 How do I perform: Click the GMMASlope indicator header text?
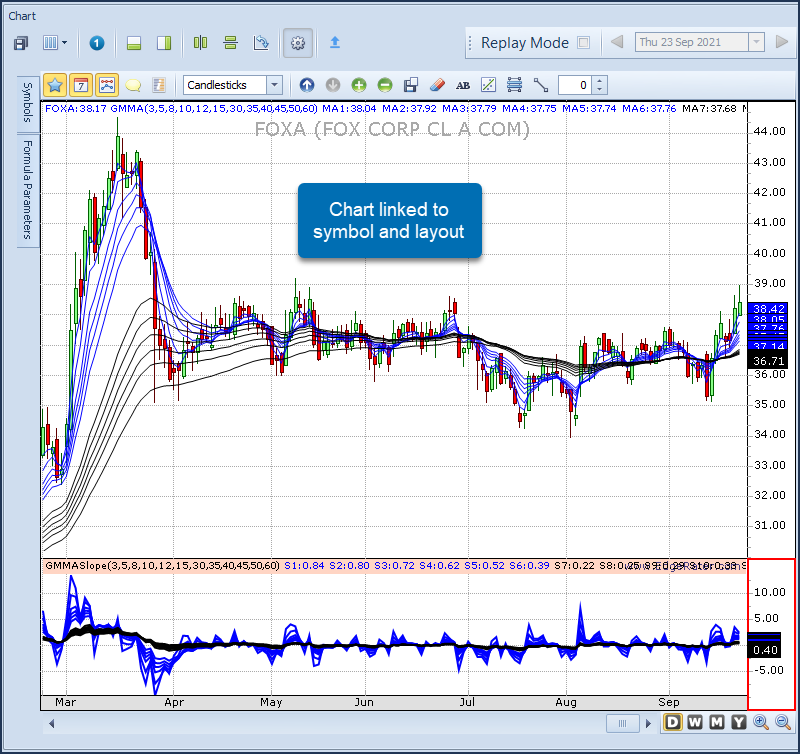tap(162, 566)
